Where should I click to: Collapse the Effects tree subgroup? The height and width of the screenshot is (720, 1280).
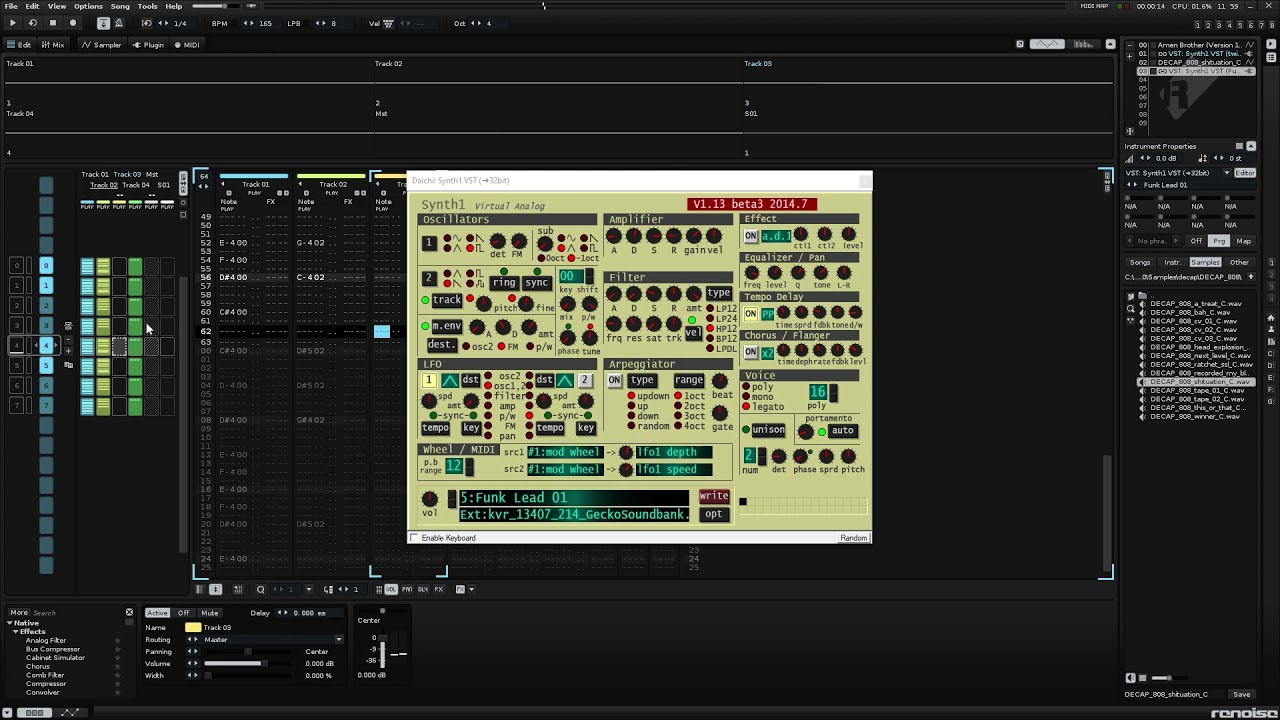point(15,632)
